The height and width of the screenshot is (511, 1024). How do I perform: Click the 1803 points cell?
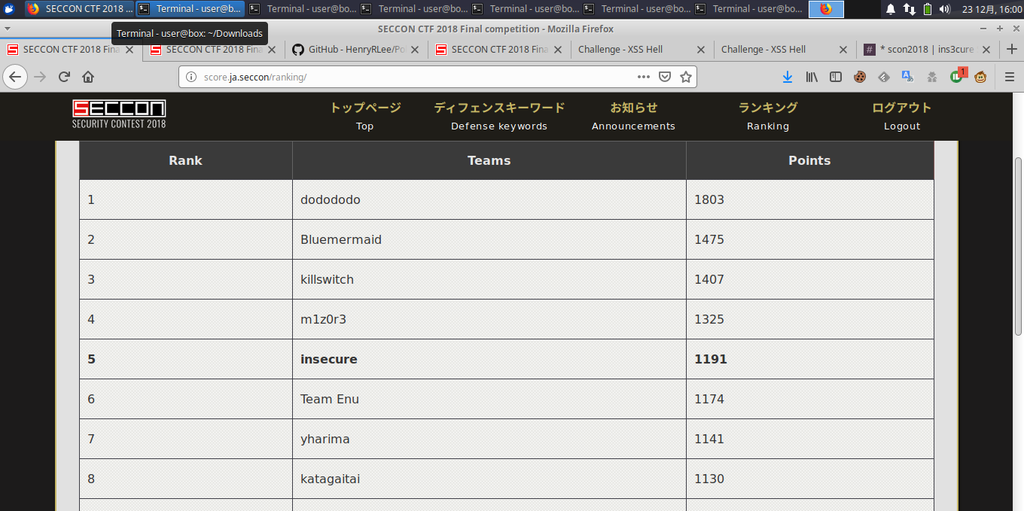click(810, 200)
